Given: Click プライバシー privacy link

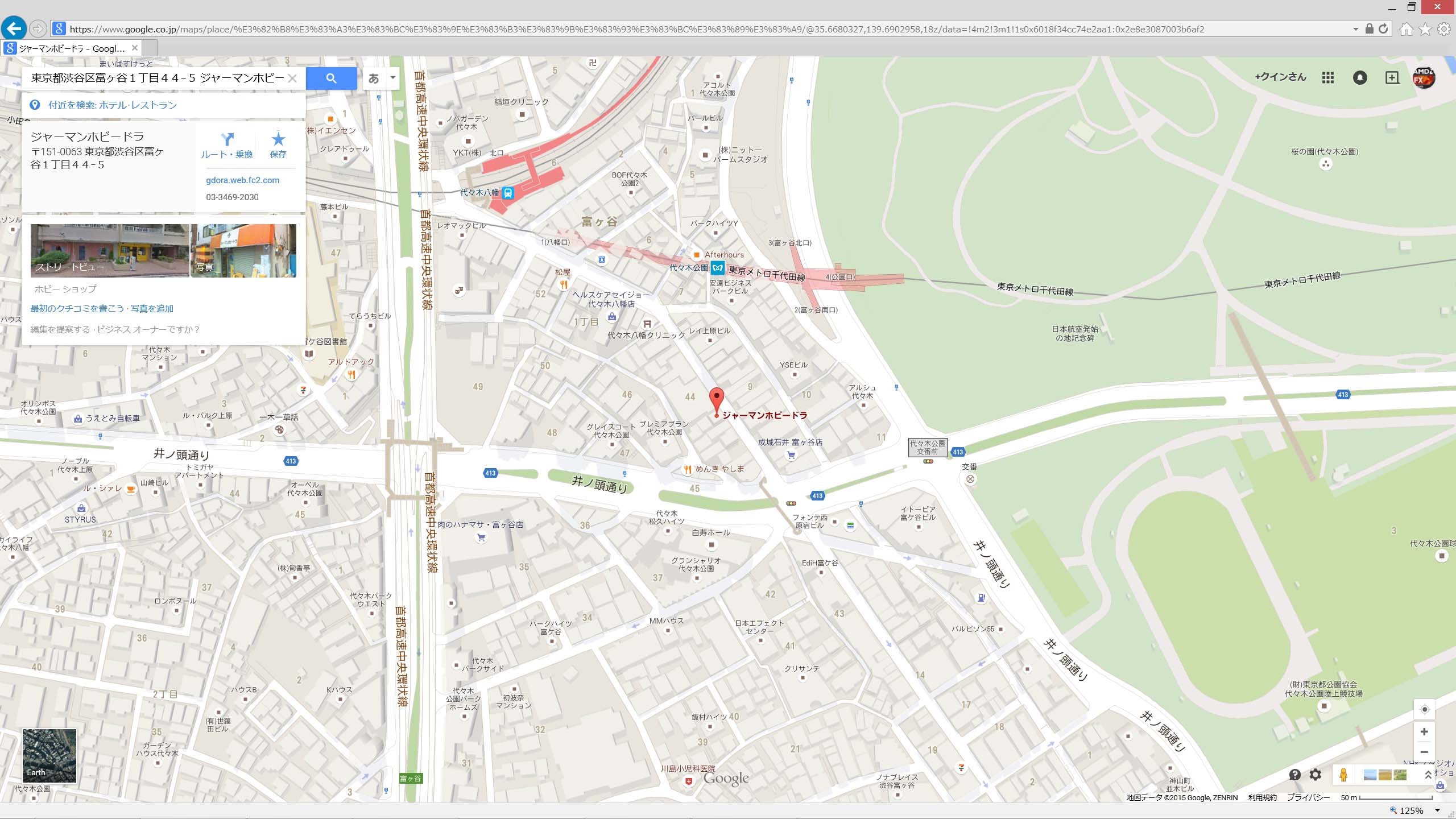Looking at the screenshot, I should (1309, 798).
